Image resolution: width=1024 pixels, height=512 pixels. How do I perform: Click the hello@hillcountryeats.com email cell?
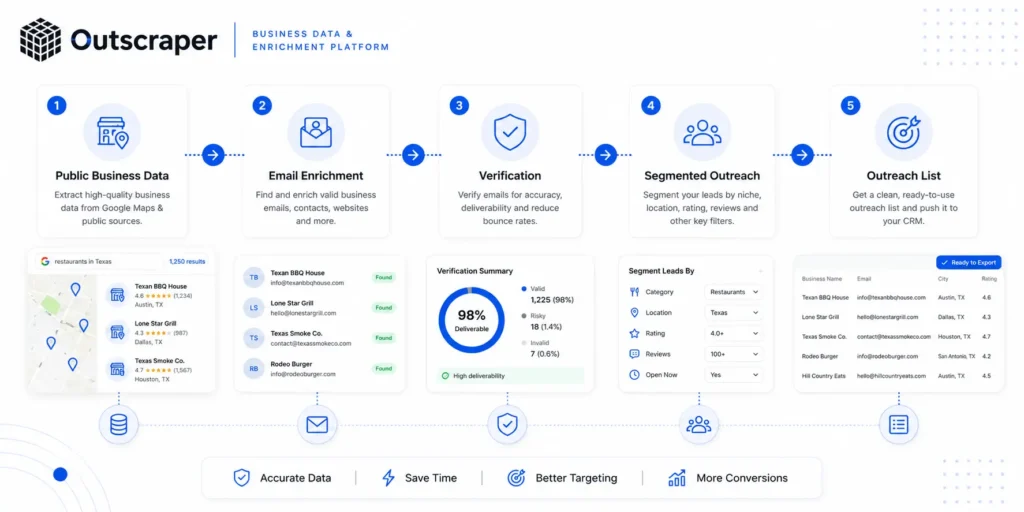coord(893,376)
